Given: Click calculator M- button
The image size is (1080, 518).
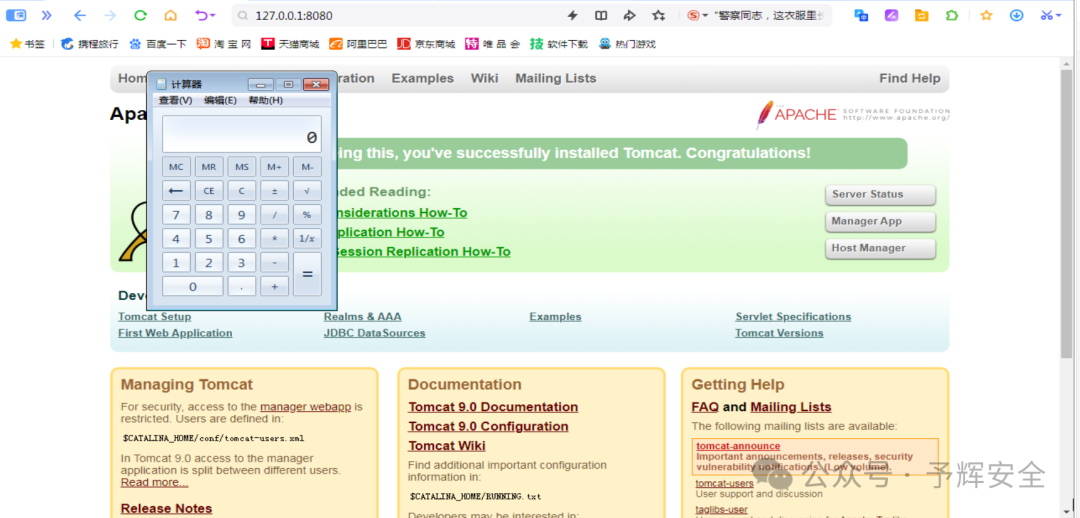Looking at the screenshot, I should (307, 167).
